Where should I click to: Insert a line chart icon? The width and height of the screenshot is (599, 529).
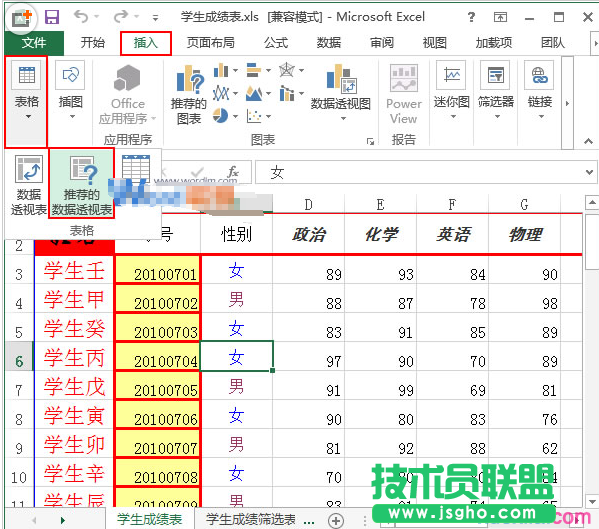click(x=221, y=93)
